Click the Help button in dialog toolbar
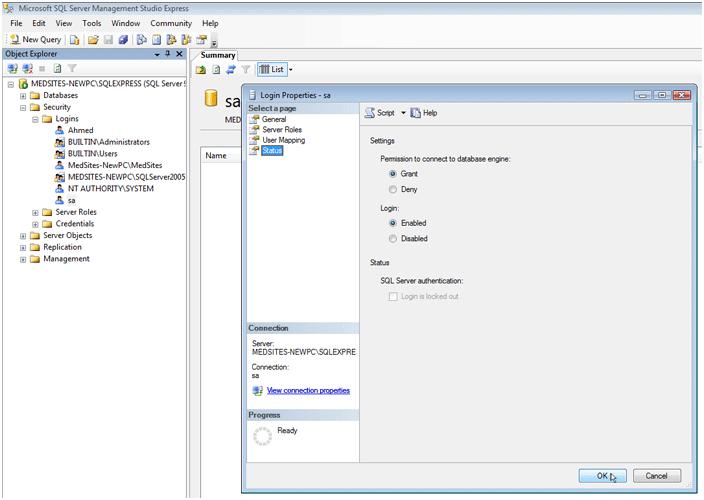This screenshot has height=500, width=704. [x=424, y=113]
